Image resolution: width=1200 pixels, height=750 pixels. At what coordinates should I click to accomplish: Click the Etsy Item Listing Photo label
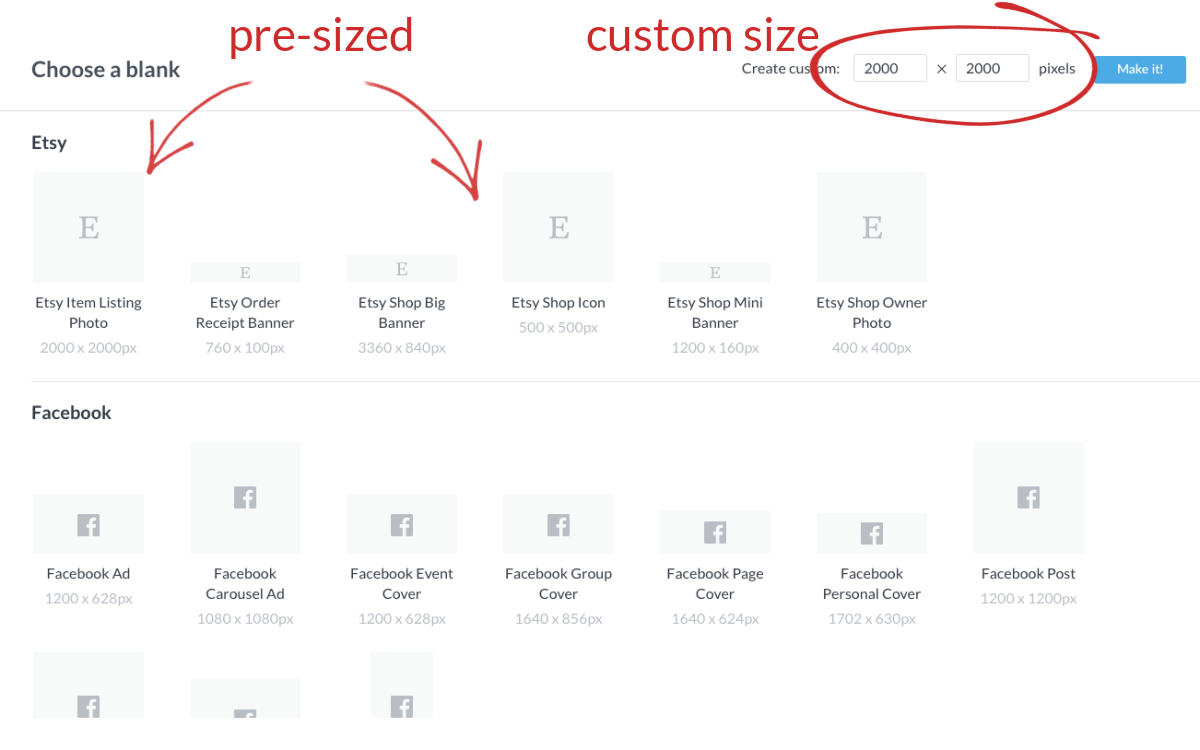pos(88,313)
